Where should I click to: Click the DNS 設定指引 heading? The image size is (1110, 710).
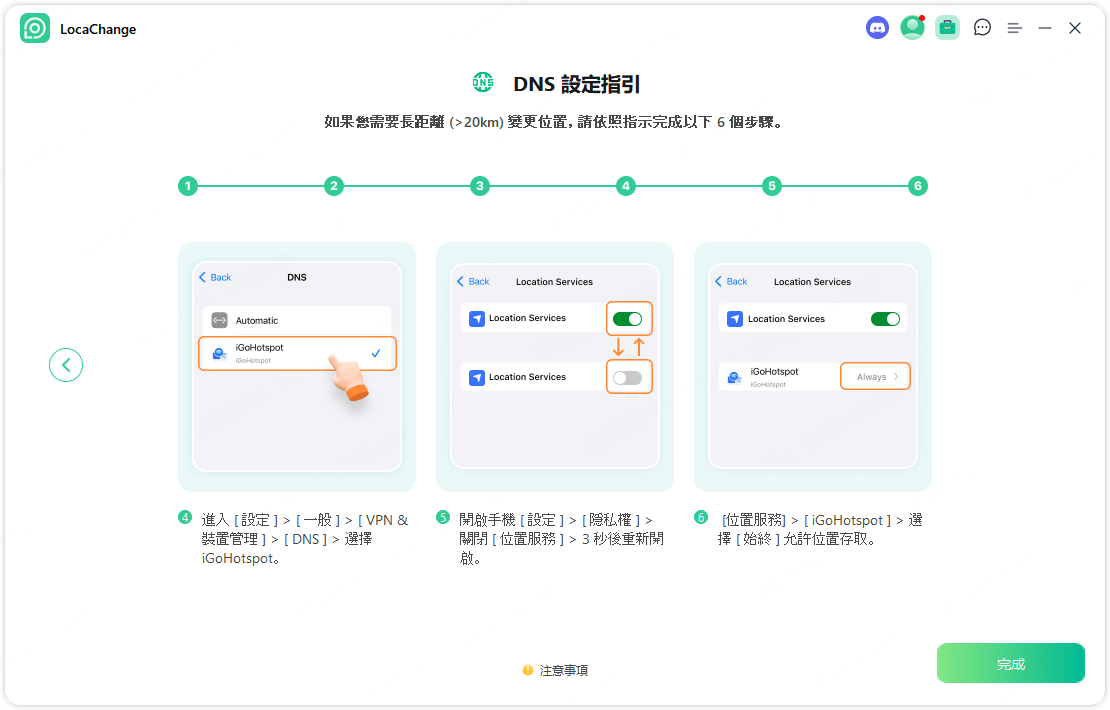[x=576, y=84]
